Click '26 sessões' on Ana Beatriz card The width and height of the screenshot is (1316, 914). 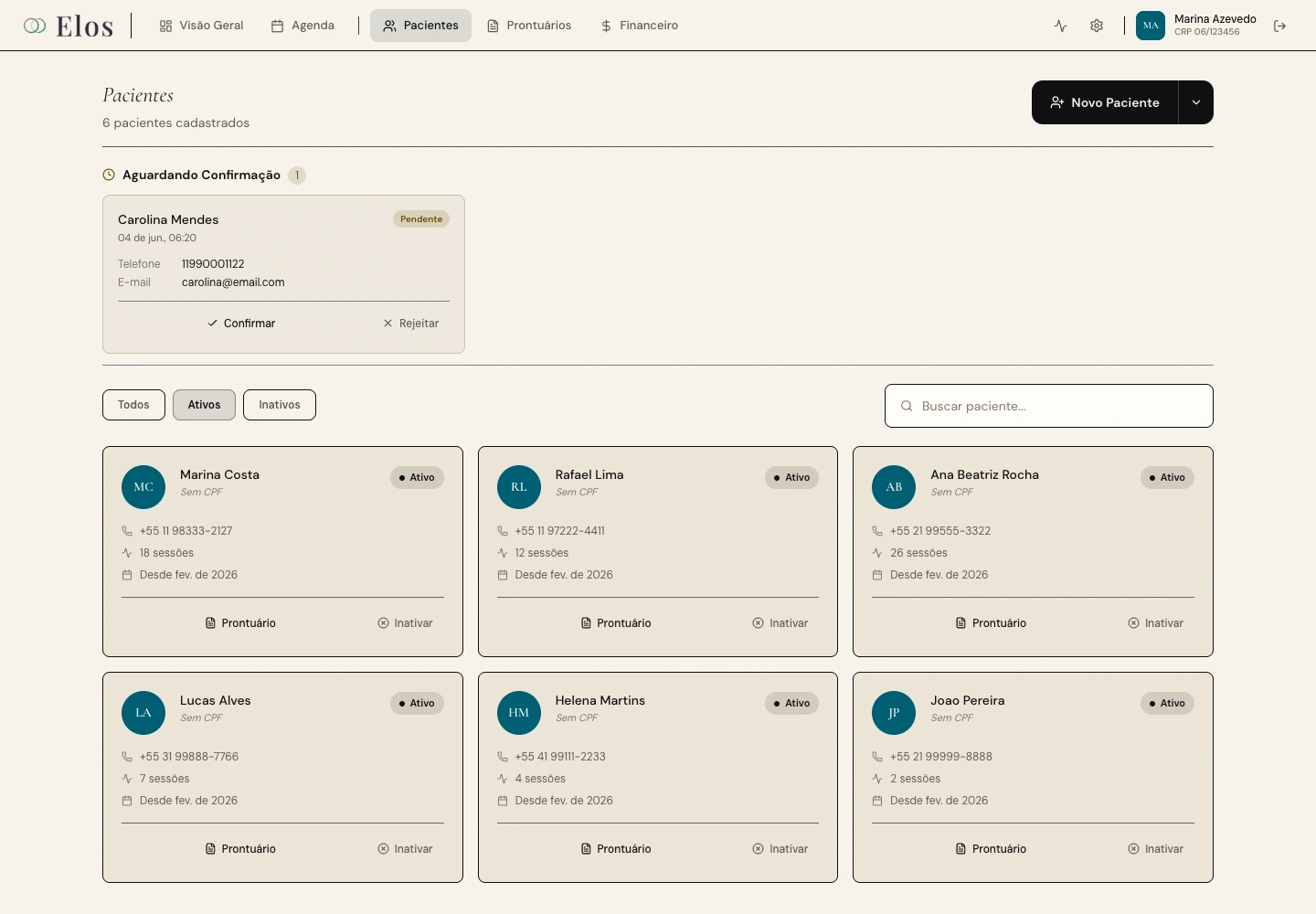[918, 553]
